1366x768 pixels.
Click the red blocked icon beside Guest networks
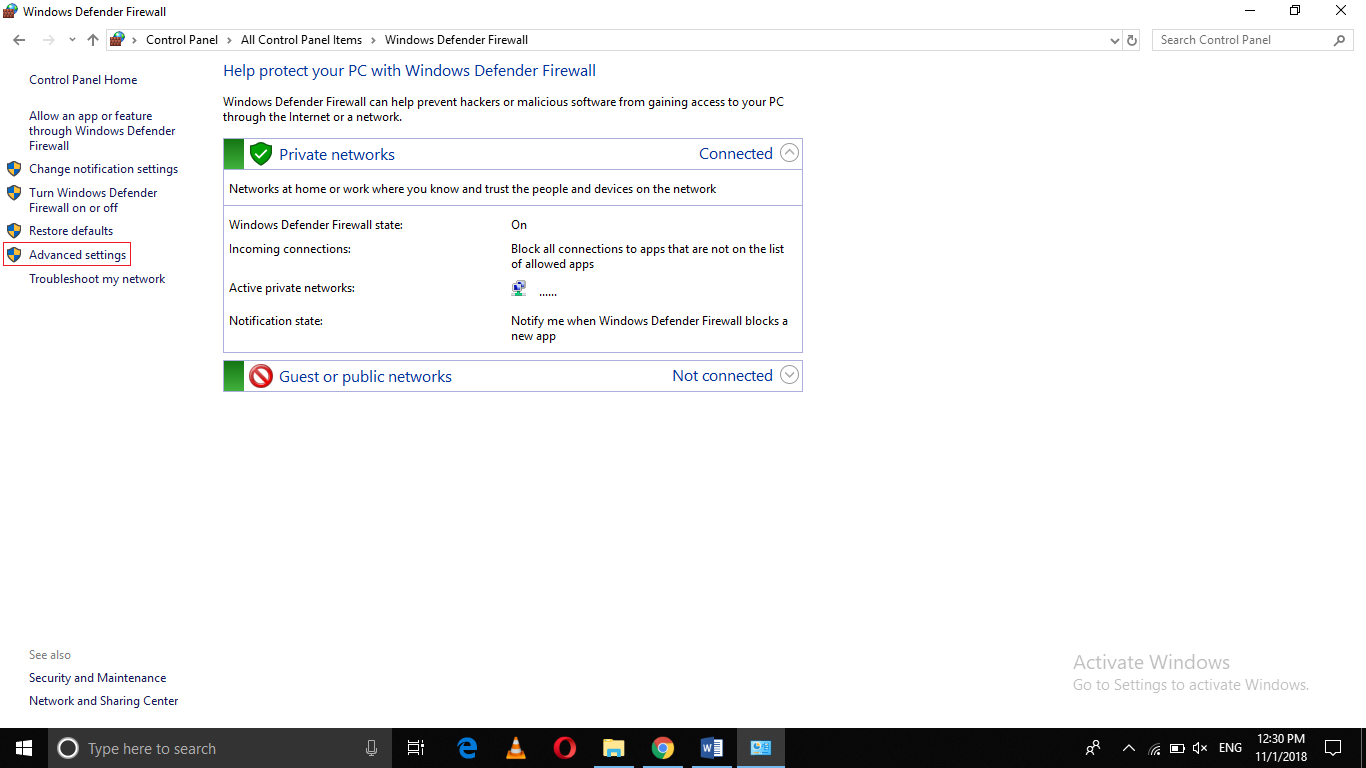pyautogui.click(x=260, y=375)
